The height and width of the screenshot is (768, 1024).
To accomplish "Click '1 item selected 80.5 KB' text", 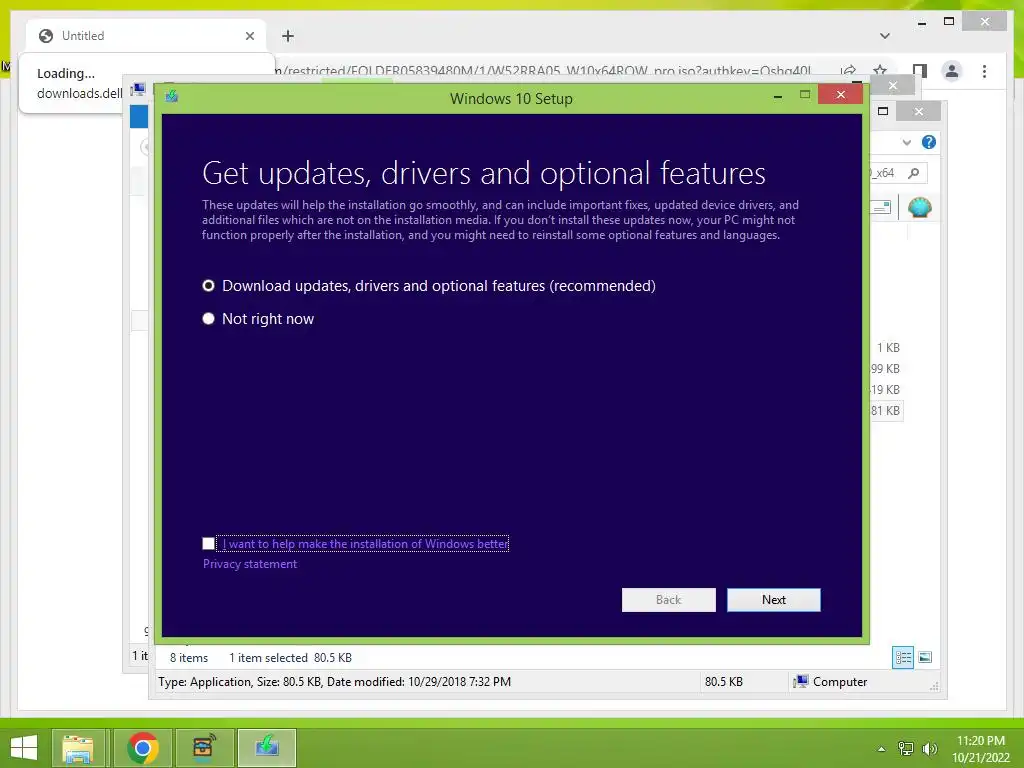I will (290, 658).
